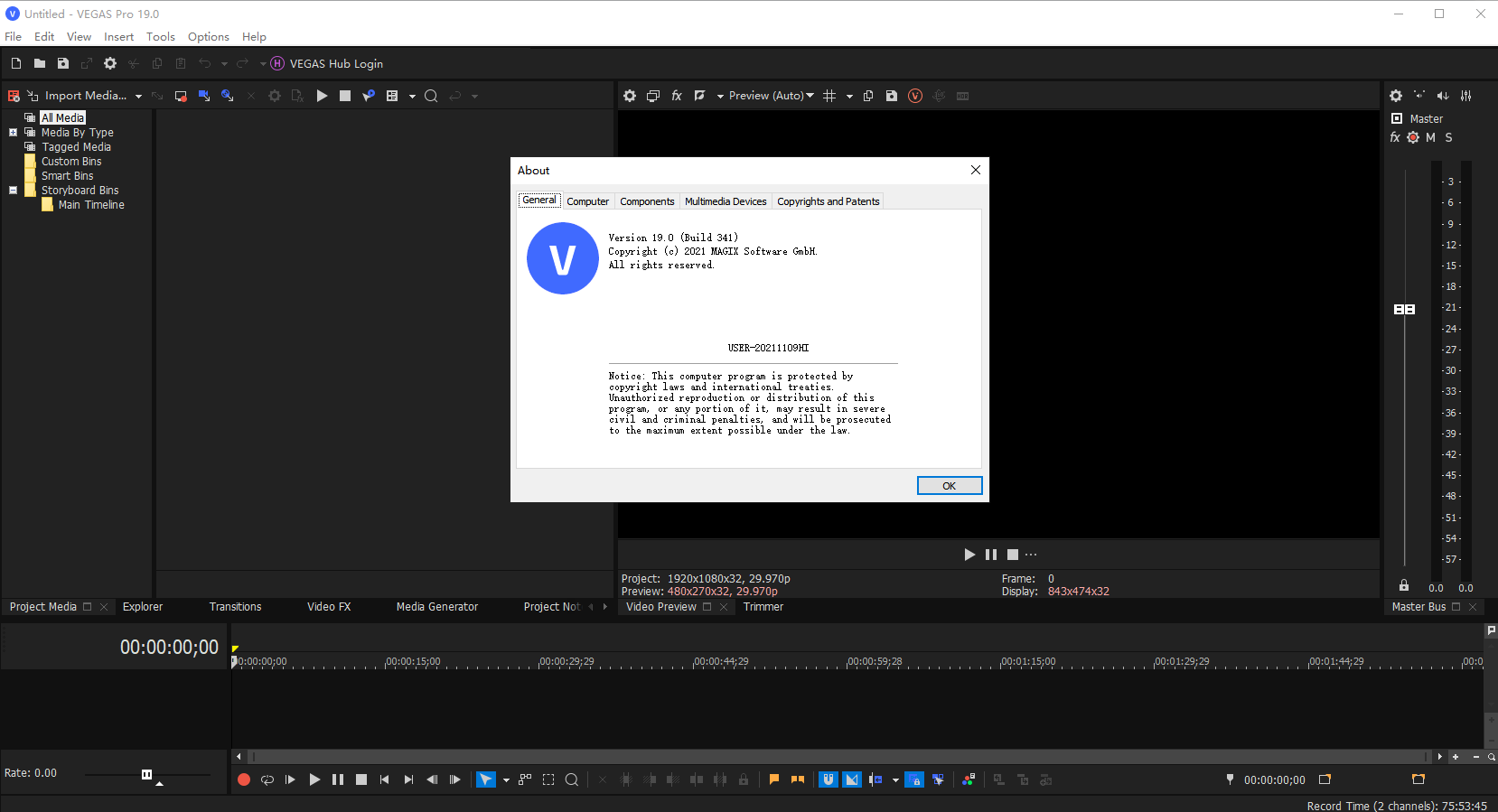Open the Tools menu
1498x812 pixels.
click(x=160, y=37)
